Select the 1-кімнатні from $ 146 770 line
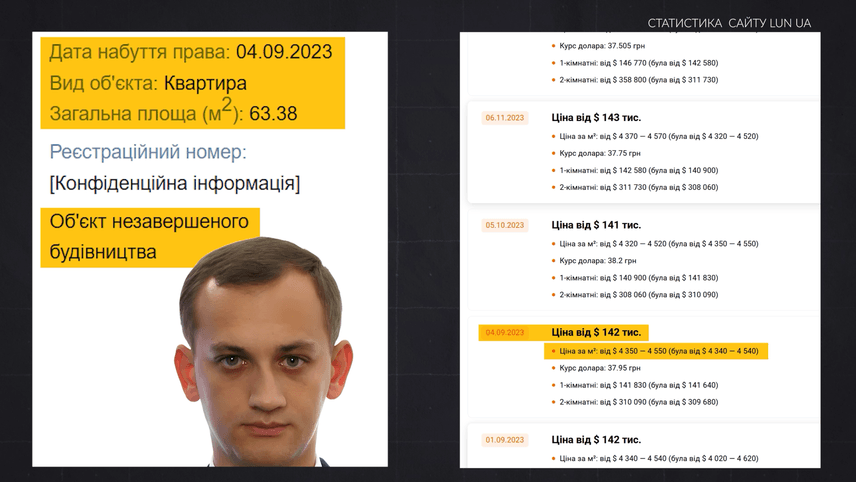Viewport: 856px width, 482px height. click(x=638, y=62)
